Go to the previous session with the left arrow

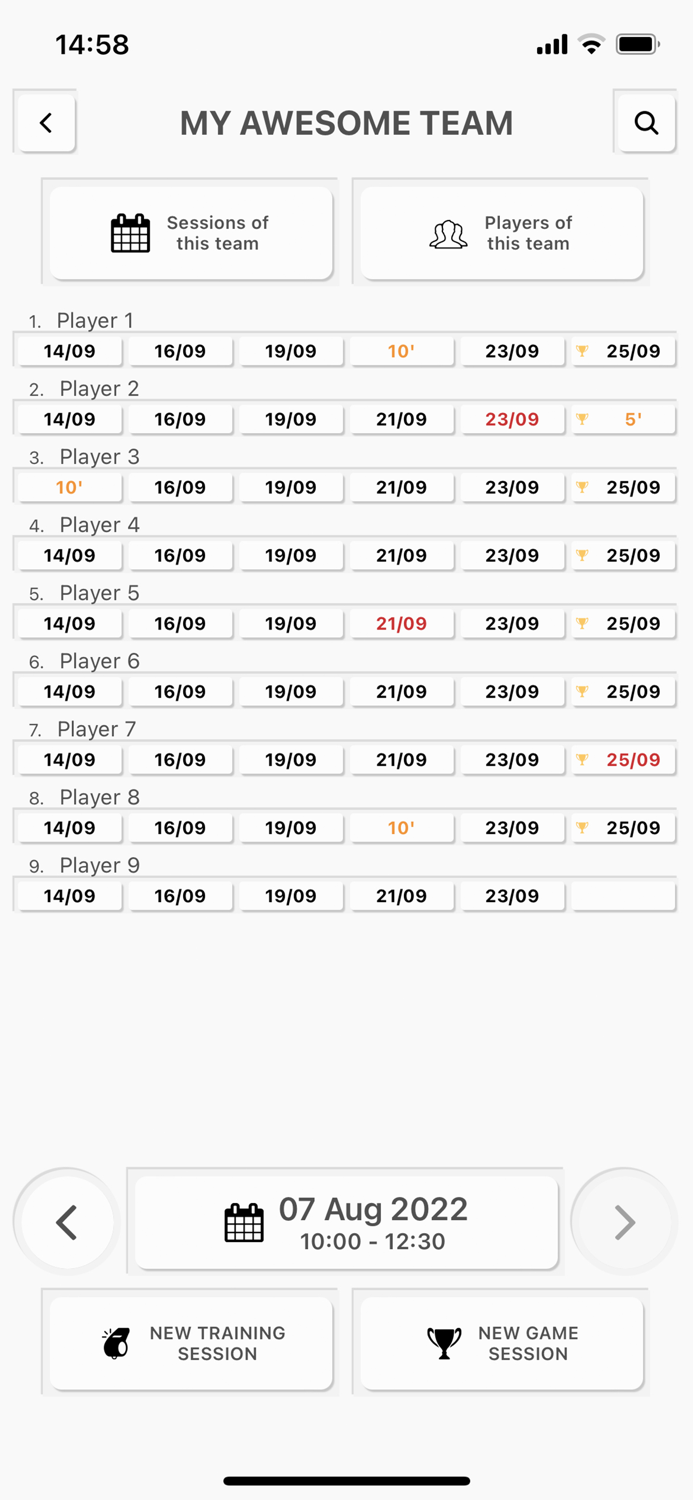(66, 1221)
